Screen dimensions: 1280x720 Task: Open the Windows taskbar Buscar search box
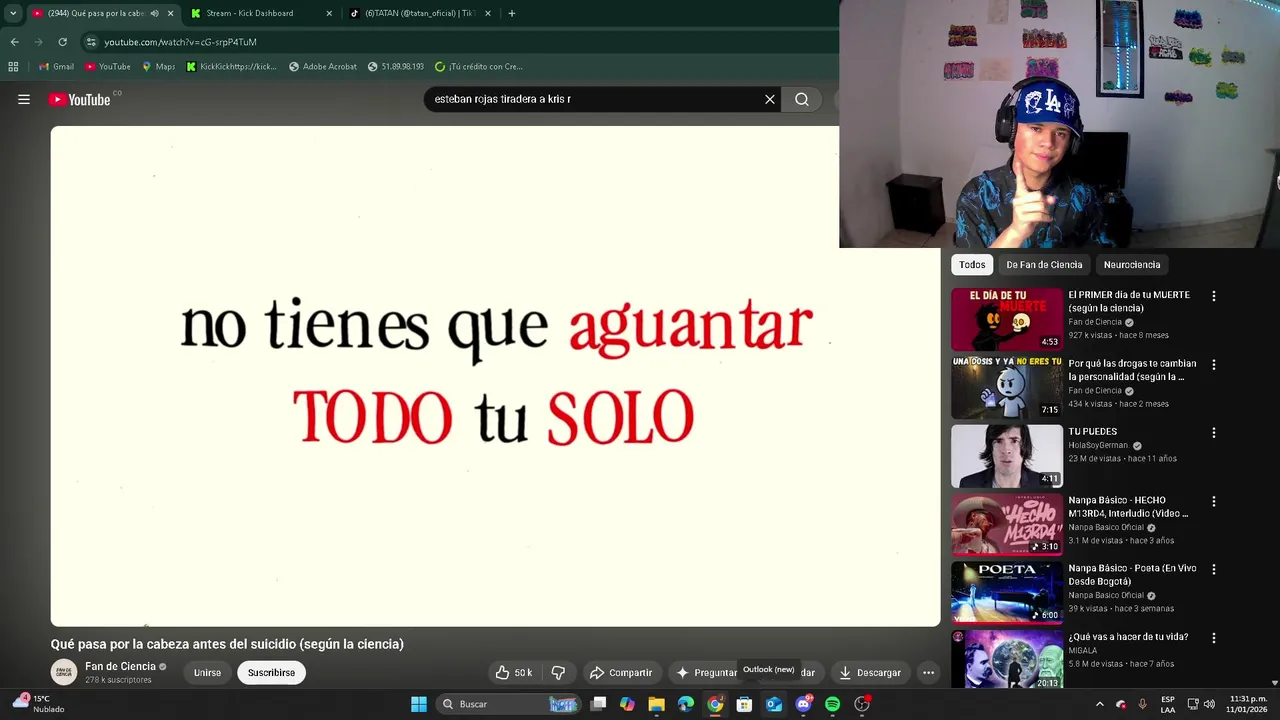click(x=510, y=704)
